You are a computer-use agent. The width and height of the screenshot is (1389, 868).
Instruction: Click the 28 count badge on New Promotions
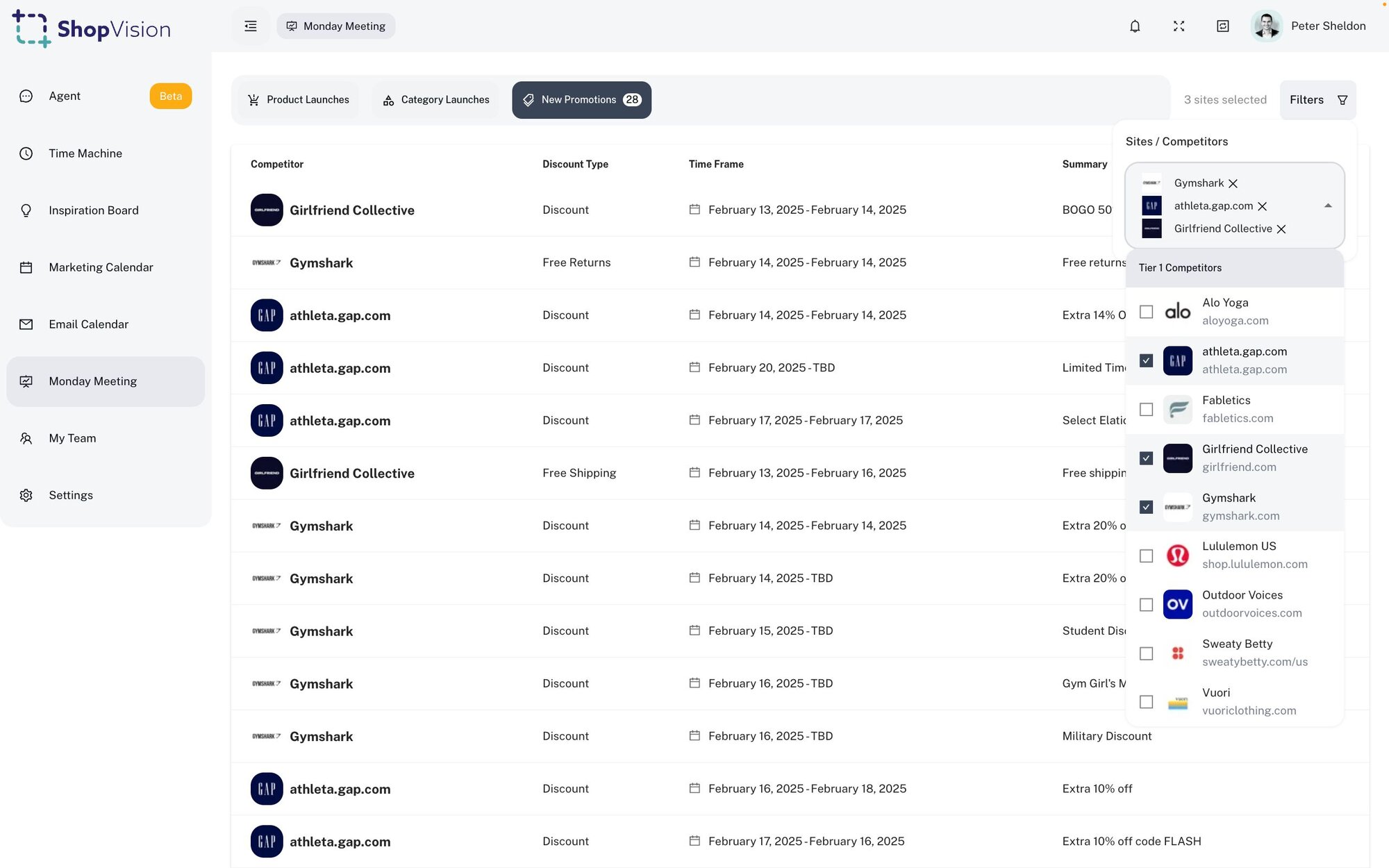(632, 100)
